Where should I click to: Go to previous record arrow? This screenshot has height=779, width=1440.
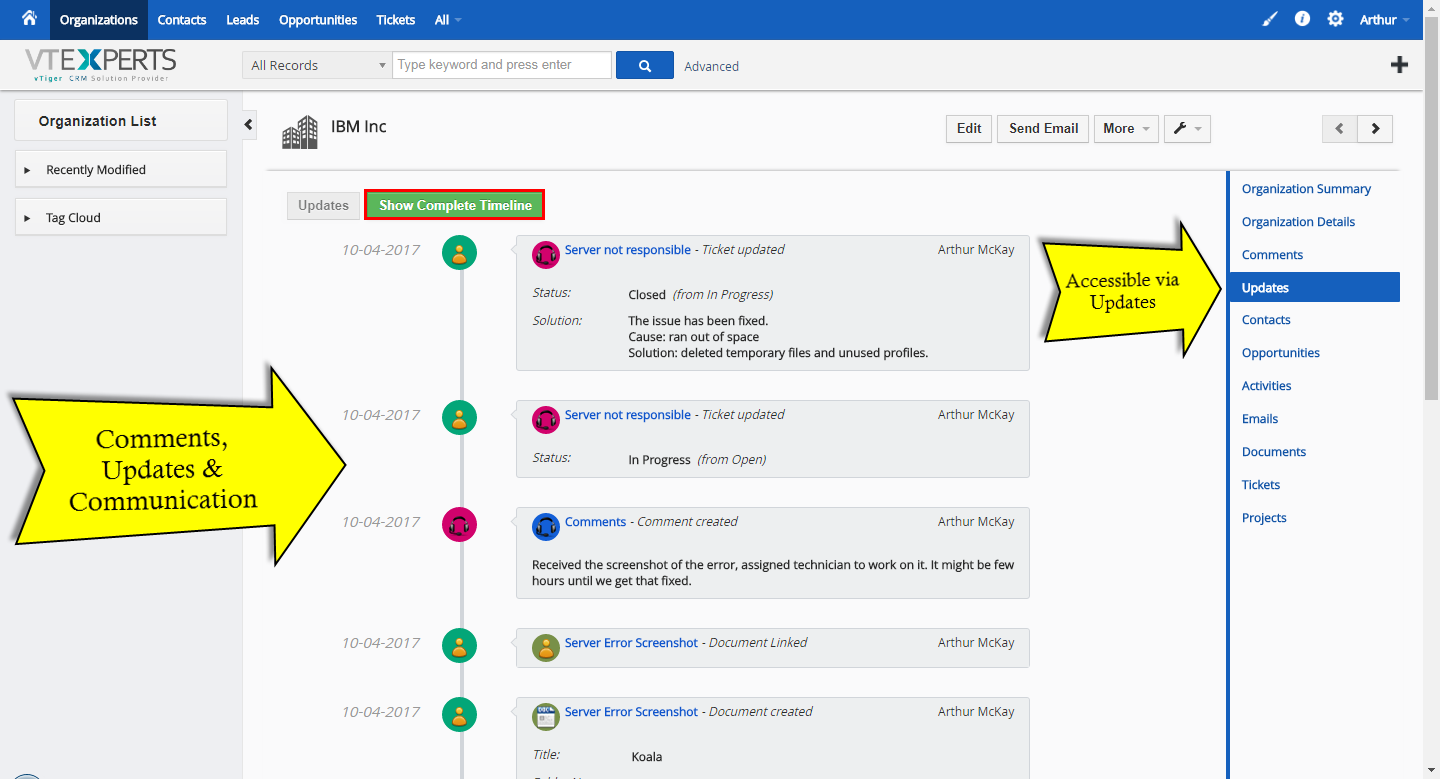pyautogui.click(x=1340, y=128)
